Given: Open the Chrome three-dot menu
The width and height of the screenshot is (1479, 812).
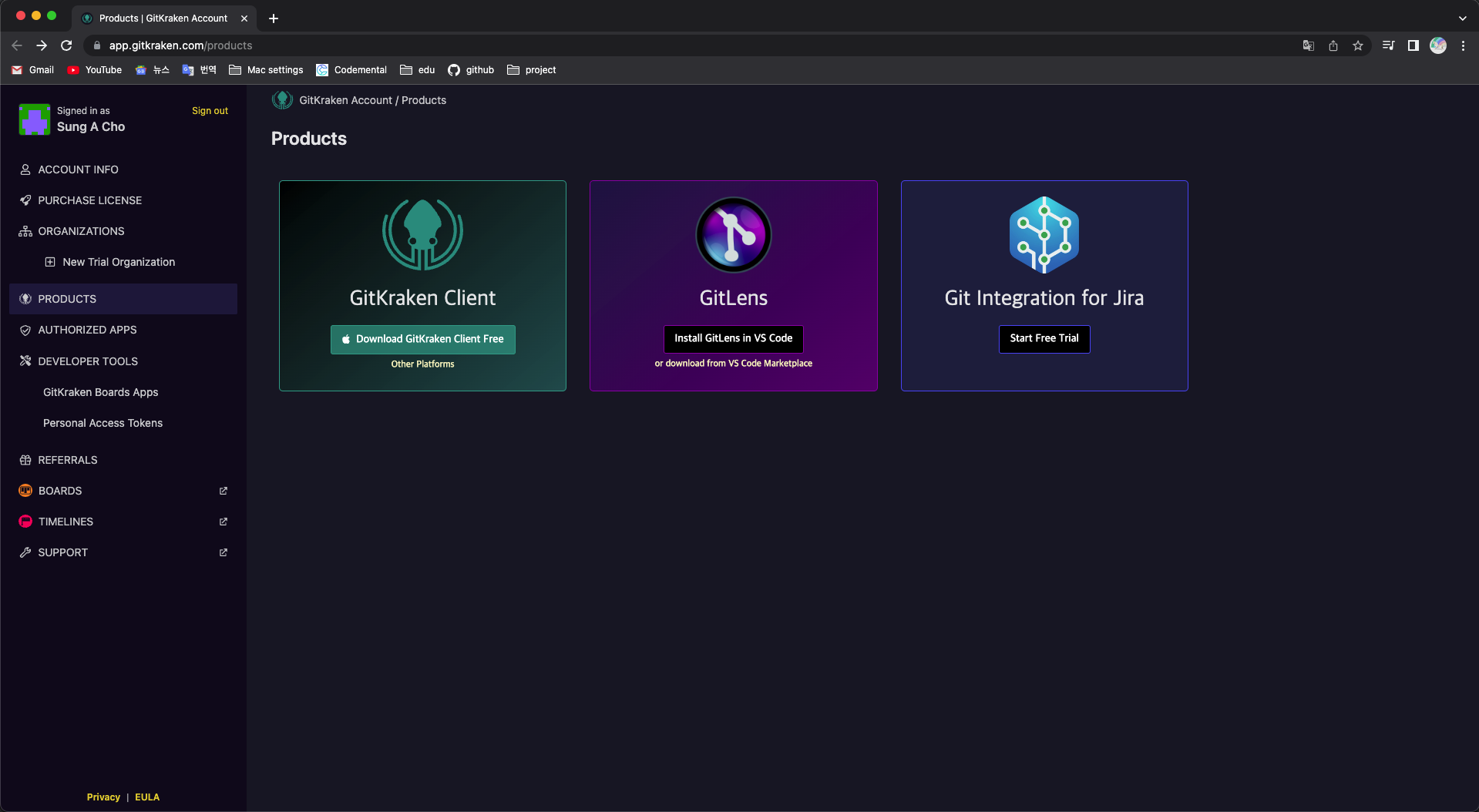Looking at the screenshot, I should click(1463, 45).
